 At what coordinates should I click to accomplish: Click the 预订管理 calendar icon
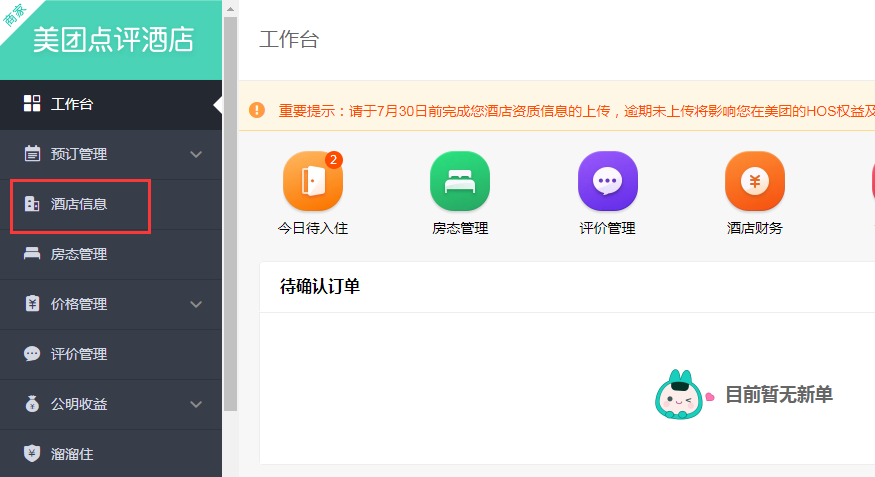(32, 153)
